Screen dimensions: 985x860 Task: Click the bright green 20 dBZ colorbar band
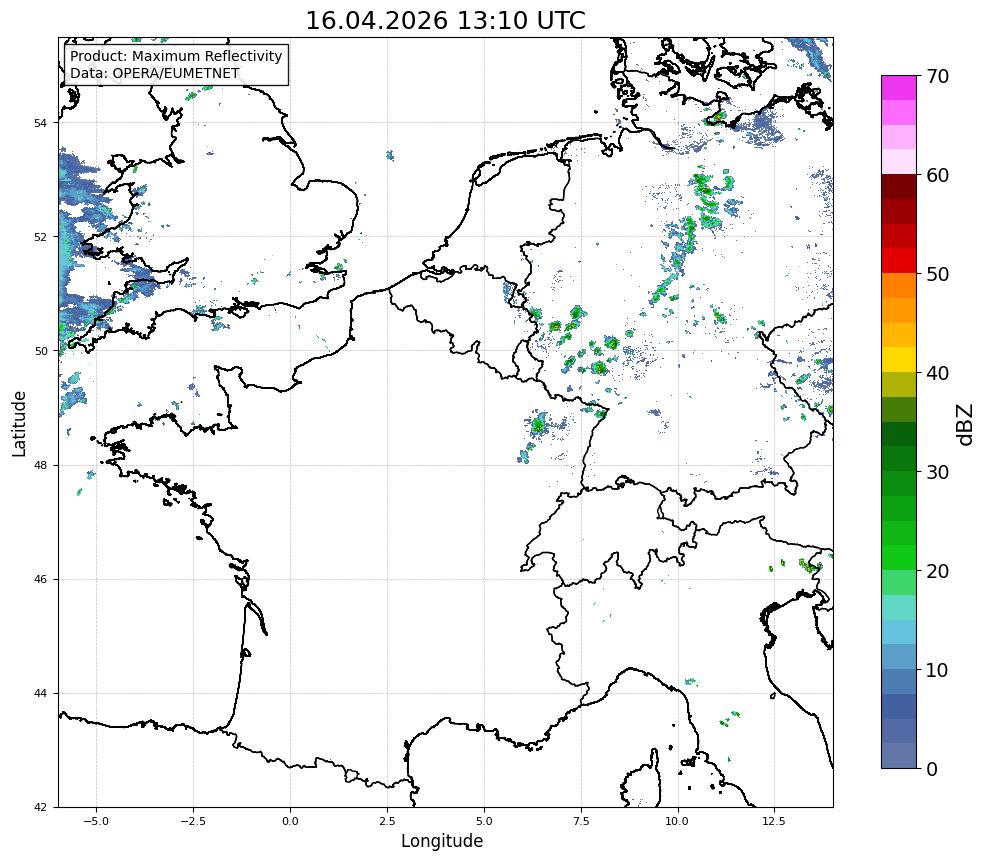tap(898, 558)
